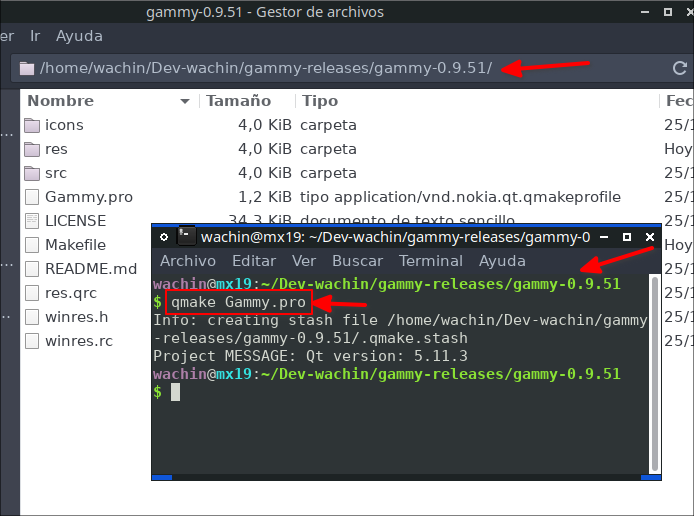Maximize the file manager window
The height and width of the screenshot is (516, 694).
point(668,12)
